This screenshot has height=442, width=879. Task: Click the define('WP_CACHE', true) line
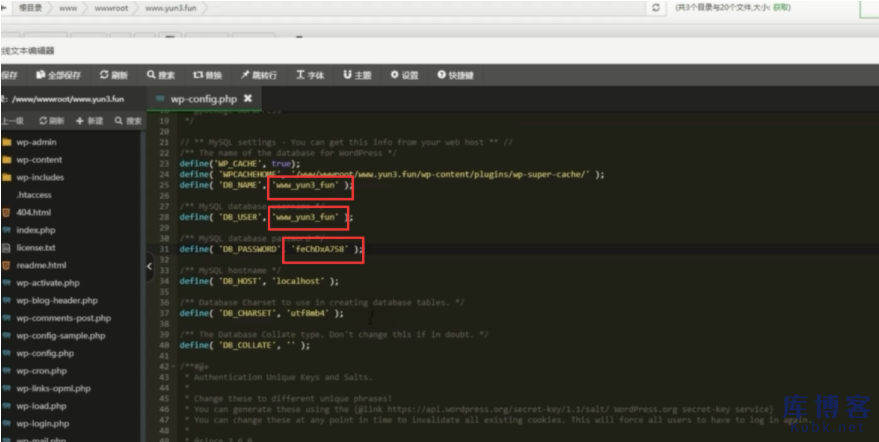click(240, 164)
